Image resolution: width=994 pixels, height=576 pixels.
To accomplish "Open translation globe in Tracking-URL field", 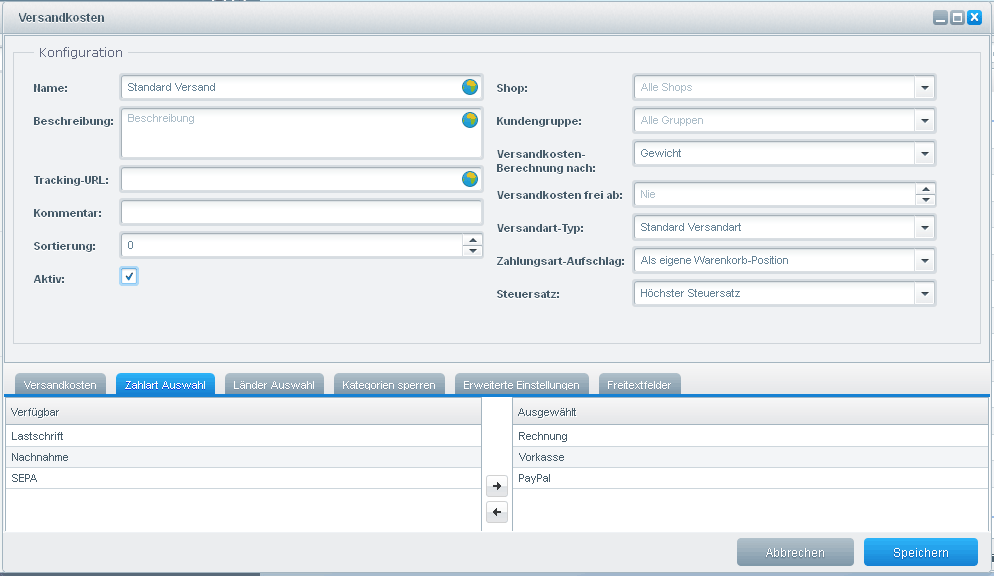I will 470,179.
